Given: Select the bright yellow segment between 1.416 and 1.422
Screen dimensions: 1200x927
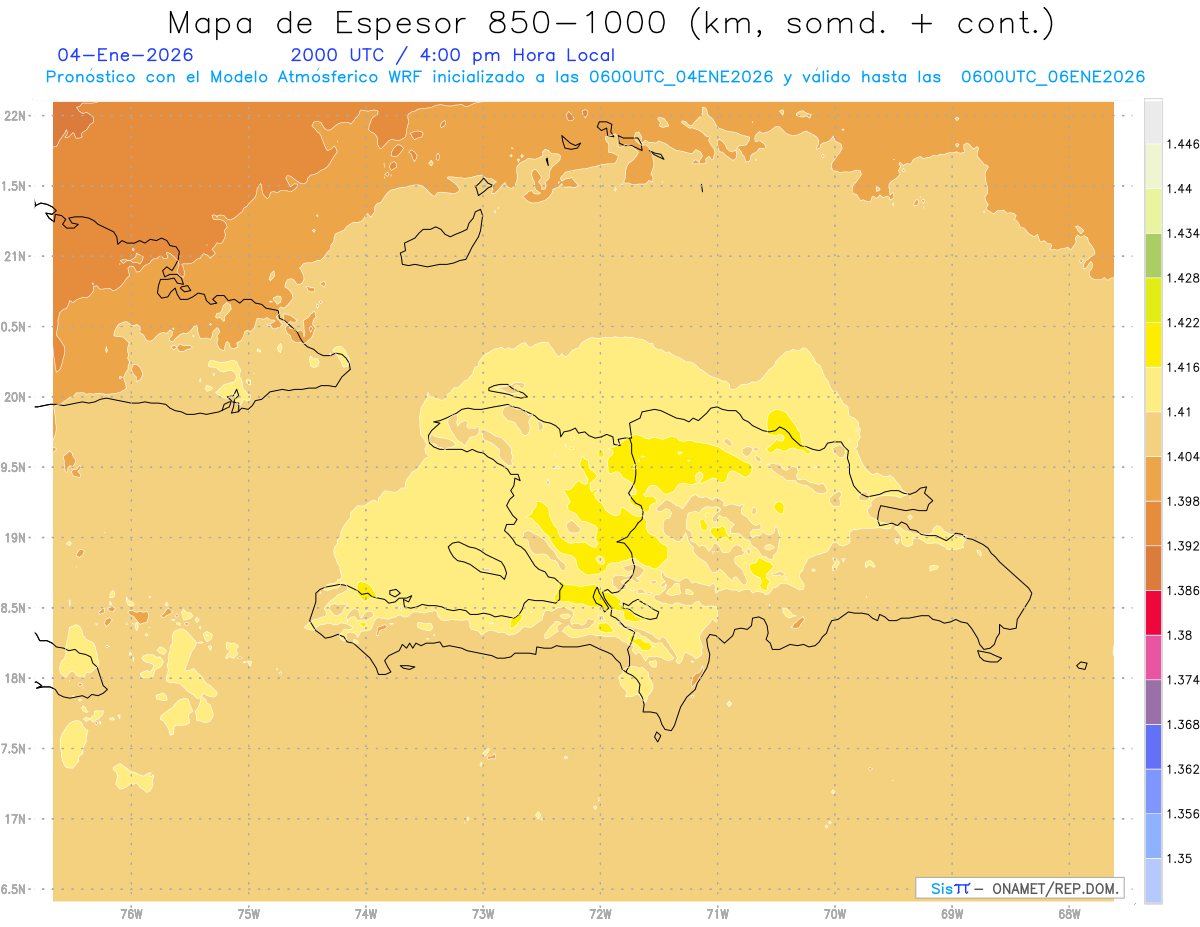Looking at the screenshot, I should click(1153, 345).
